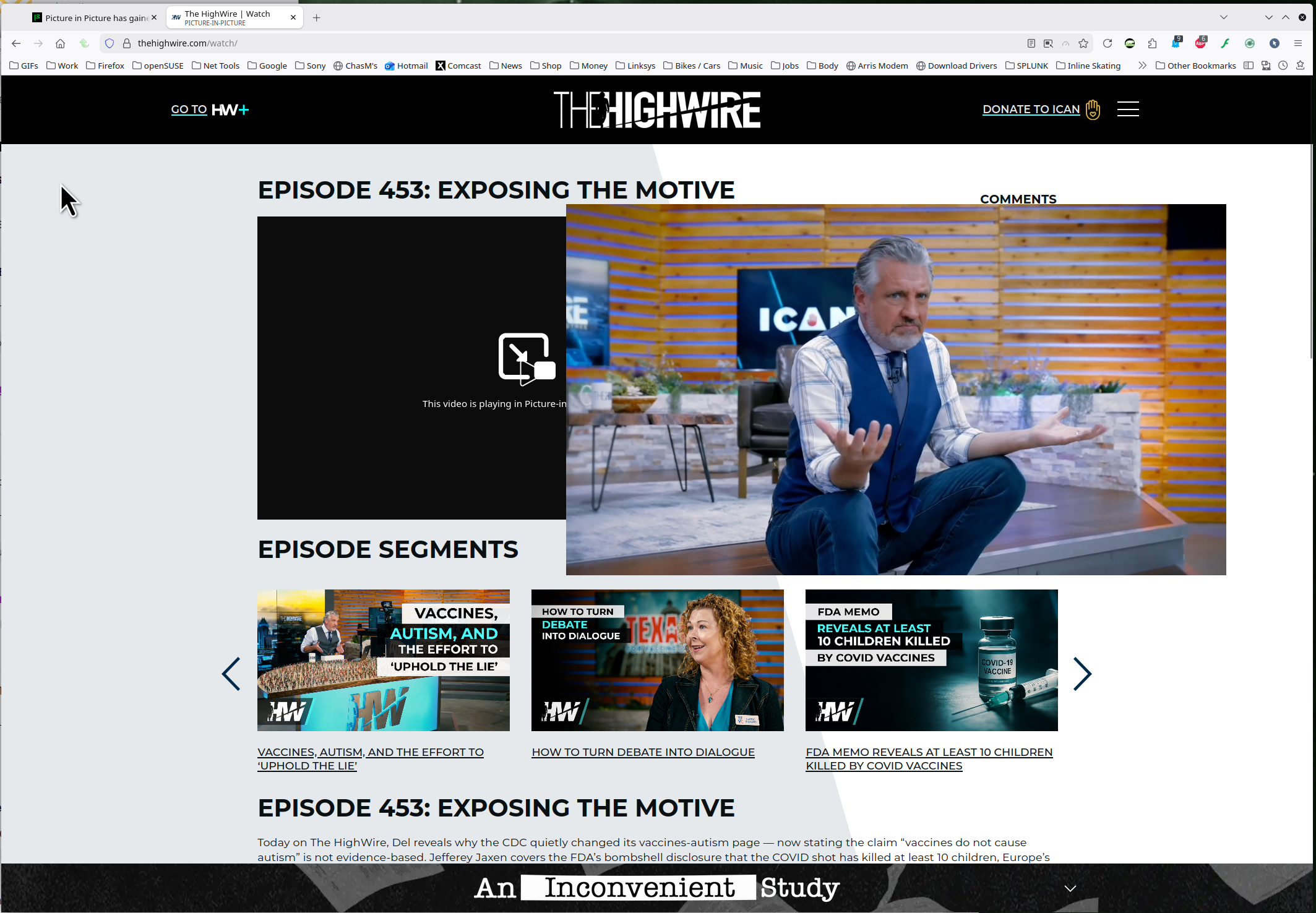
Task: Open Firefox application menu
Action: [1298, 43]
